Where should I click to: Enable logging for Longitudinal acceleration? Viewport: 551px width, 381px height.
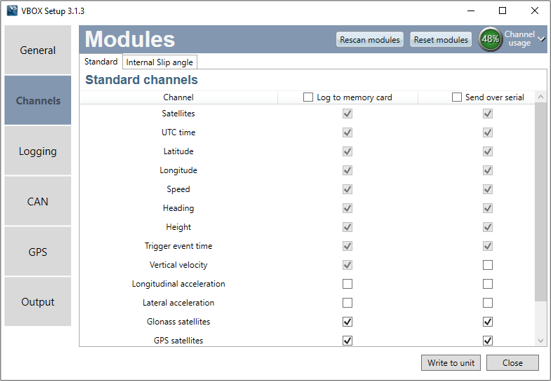tap(347, 284)
